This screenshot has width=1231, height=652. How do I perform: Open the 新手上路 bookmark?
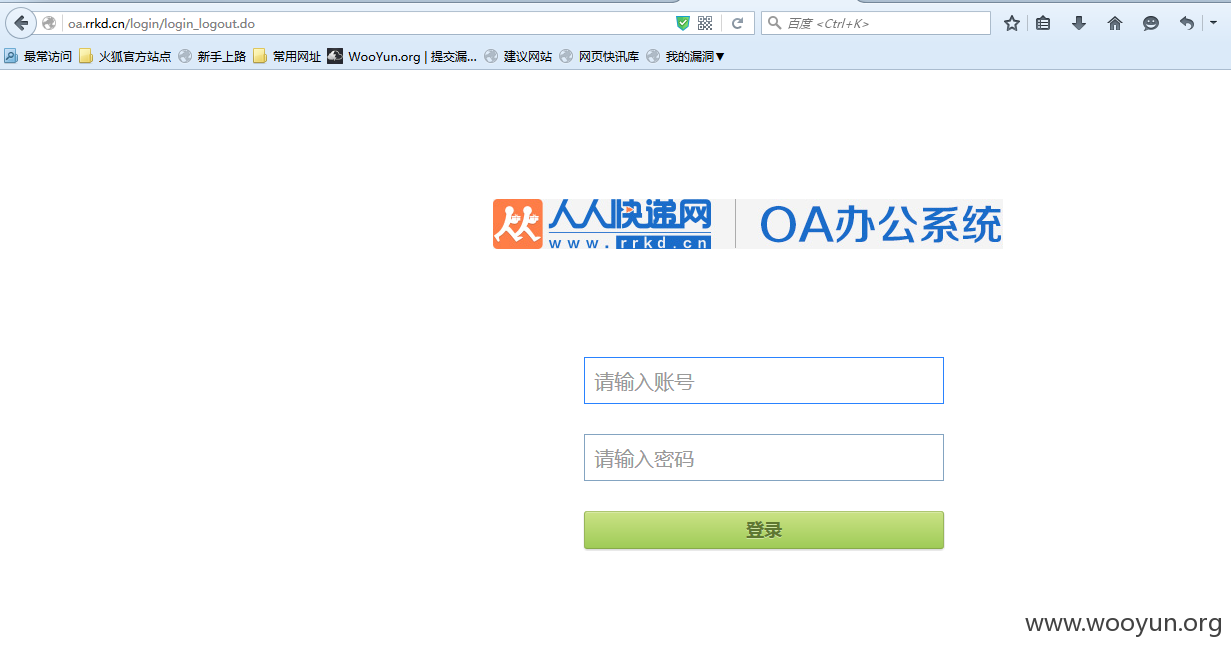click(212, 57)
